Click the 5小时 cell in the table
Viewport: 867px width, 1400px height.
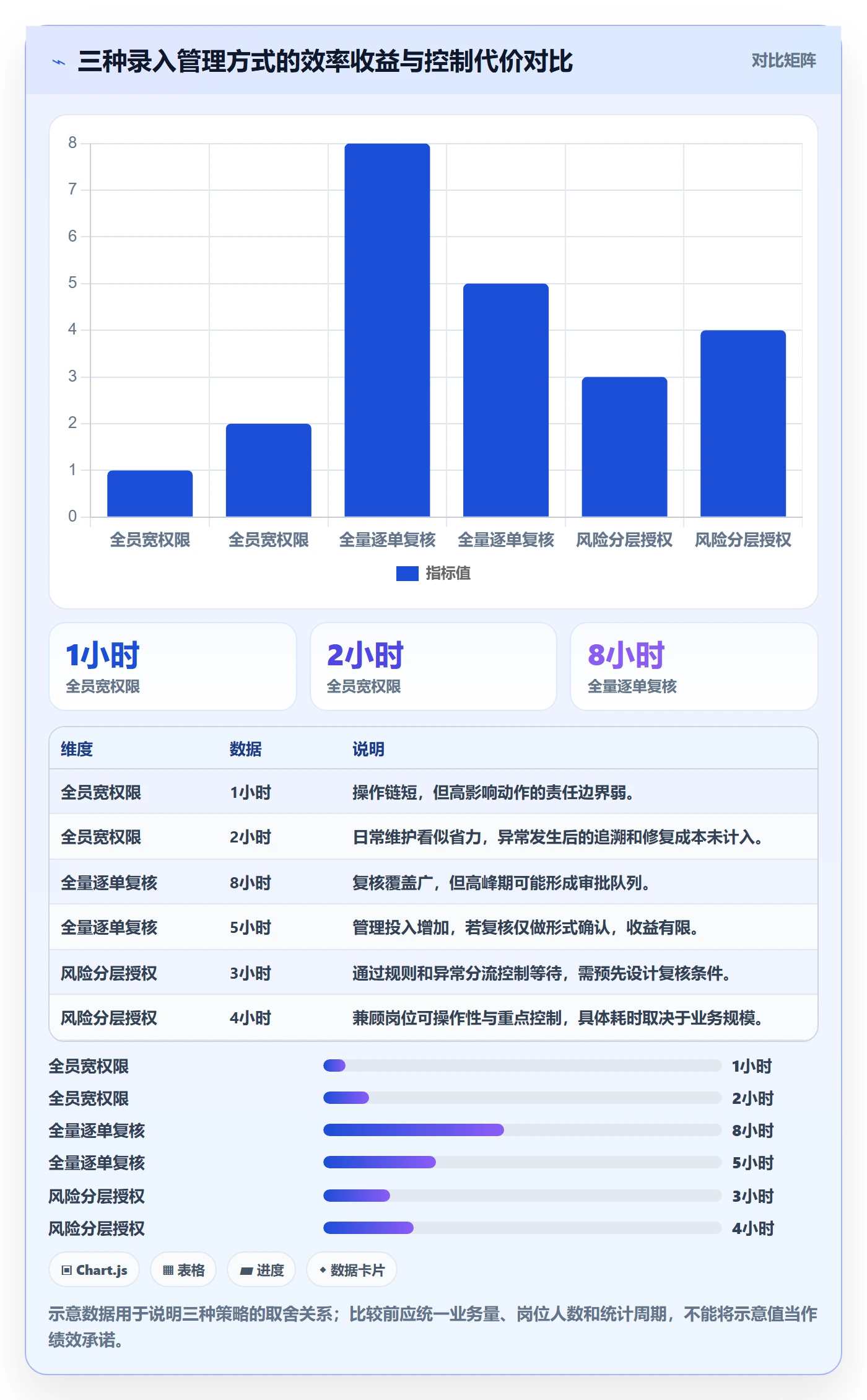click(251, 928)
